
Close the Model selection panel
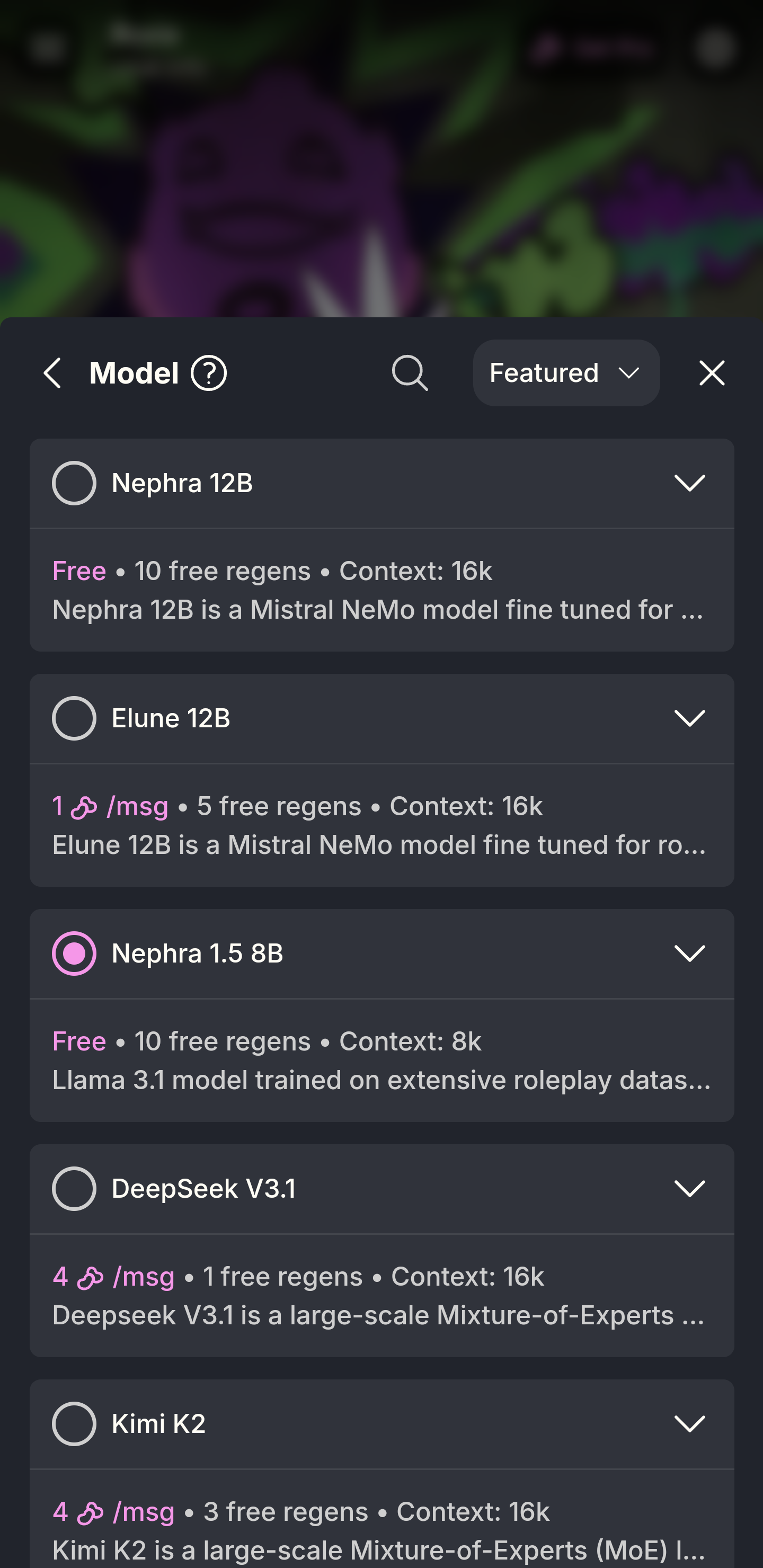tap(711, 373)
